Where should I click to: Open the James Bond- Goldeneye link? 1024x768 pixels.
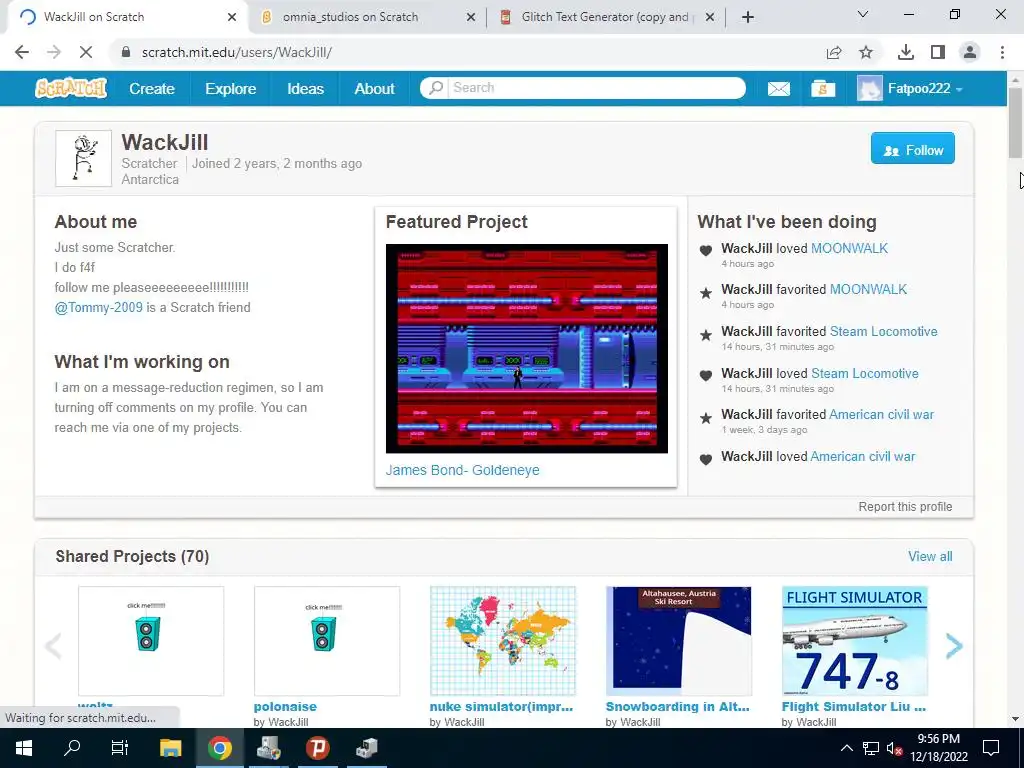(x=462, y=470)
